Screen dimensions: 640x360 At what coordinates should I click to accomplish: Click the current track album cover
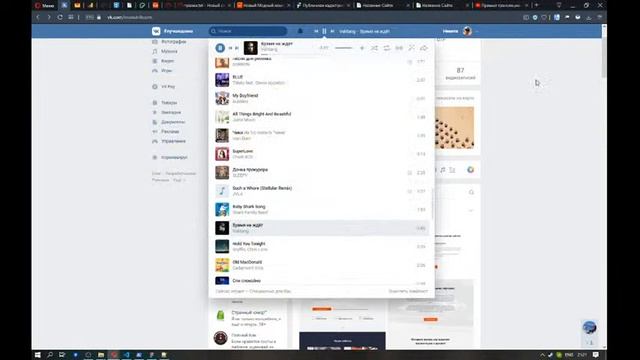[251, 48]
